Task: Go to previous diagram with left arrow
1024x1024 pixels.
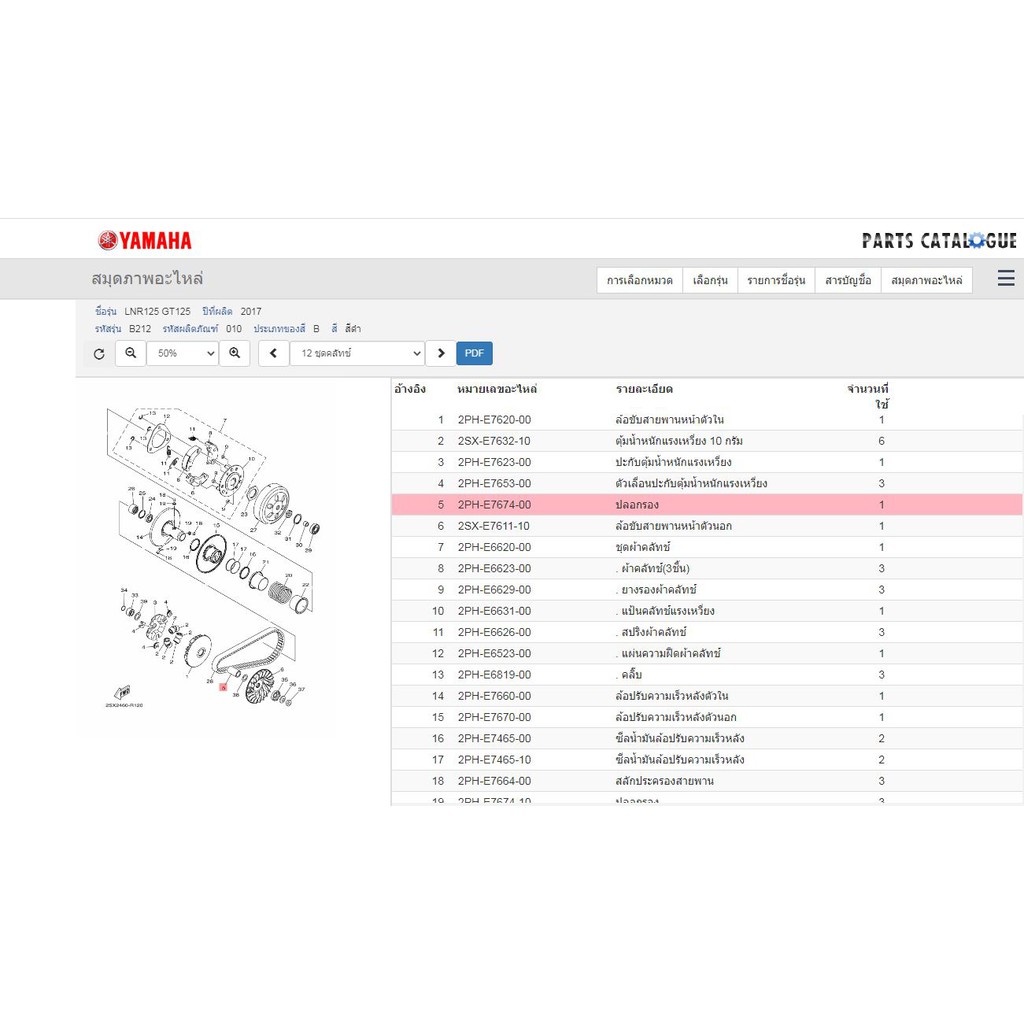Action: pos(274,353)
